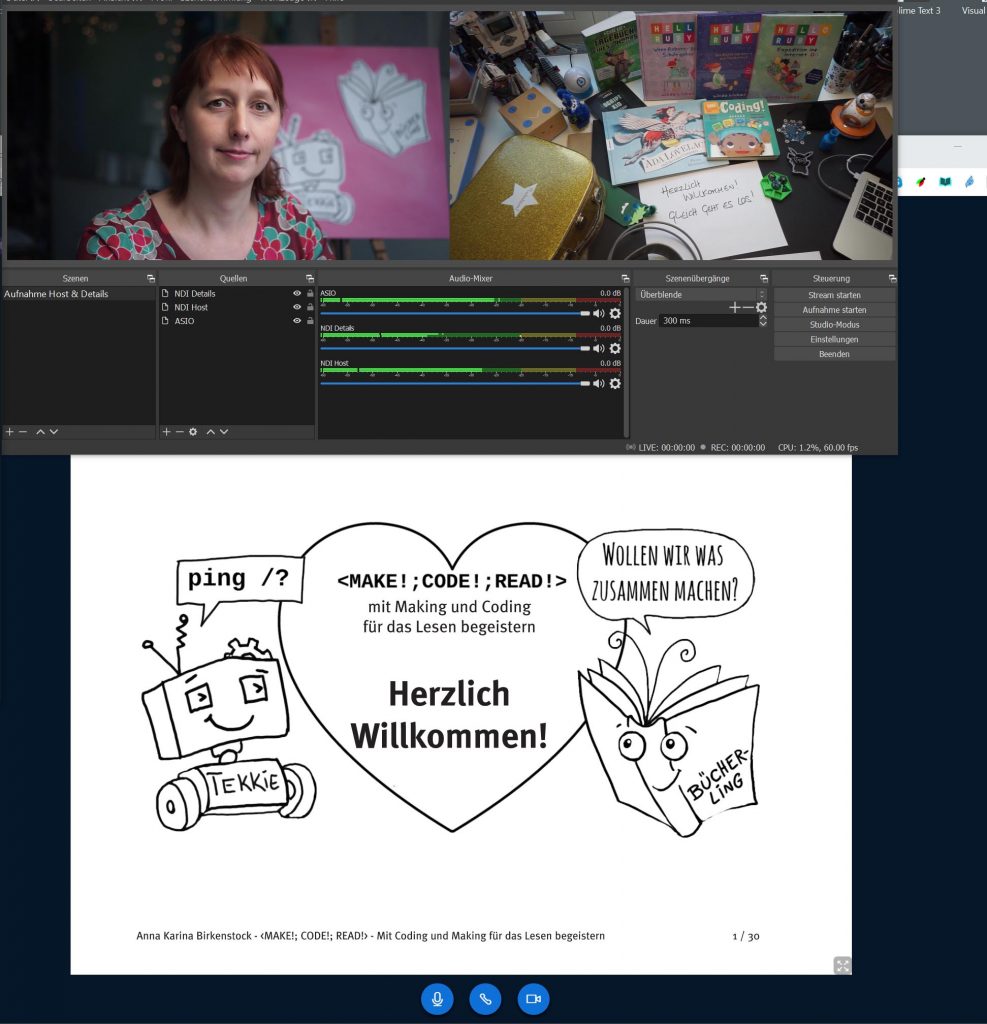
Task: Undock the Szenen panel
Action: pyautogui.click(x=151, y=279)
